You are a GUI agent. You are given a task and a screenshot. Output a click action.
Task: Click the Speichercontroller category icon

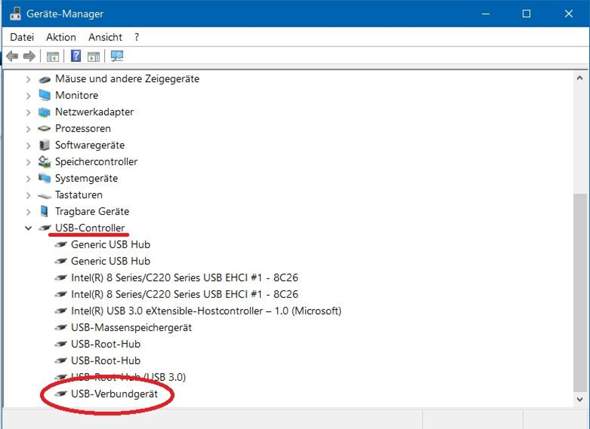[44, 162]
